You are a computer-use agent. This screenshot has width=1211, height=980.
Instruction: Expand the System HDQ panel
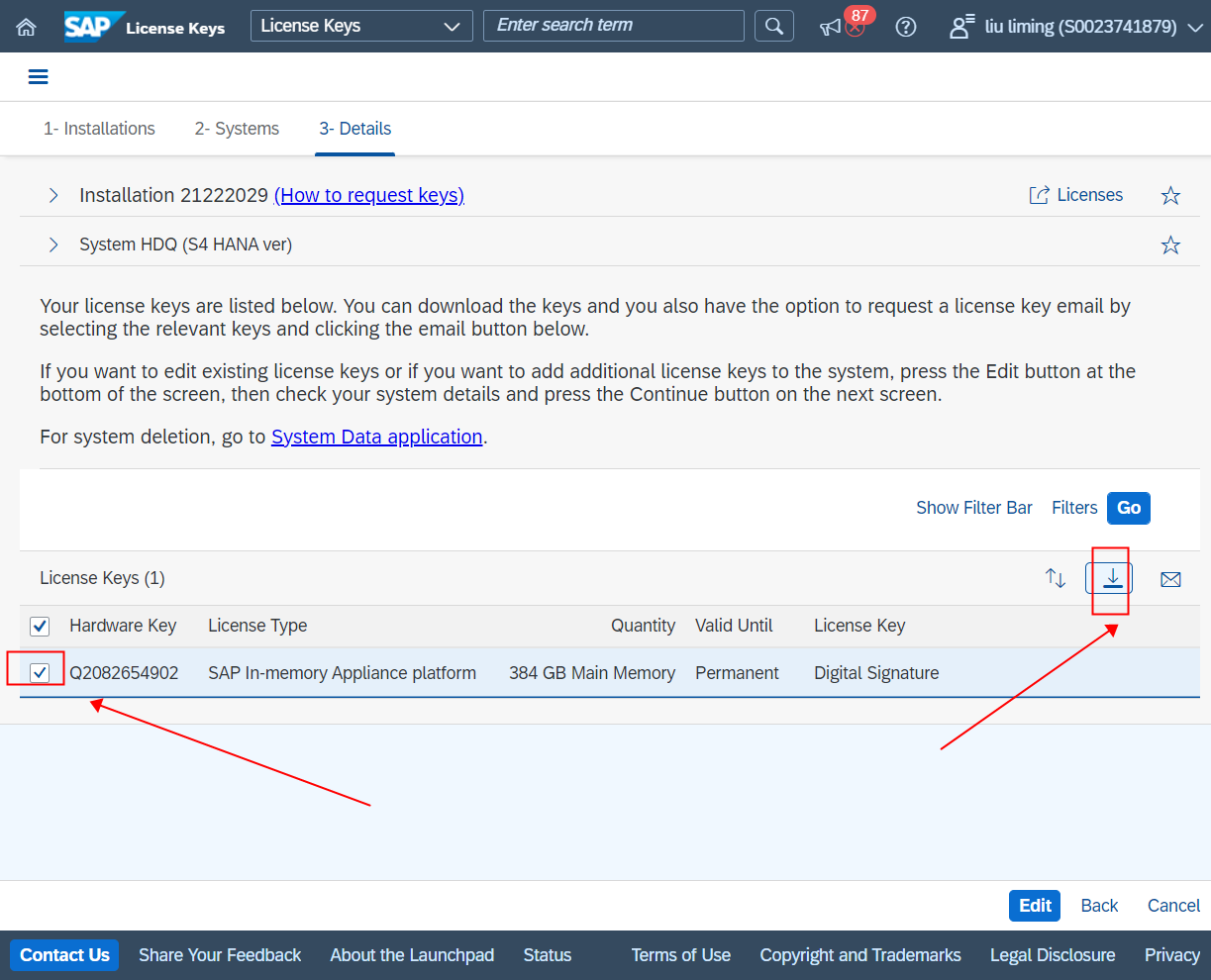(53, 245)
